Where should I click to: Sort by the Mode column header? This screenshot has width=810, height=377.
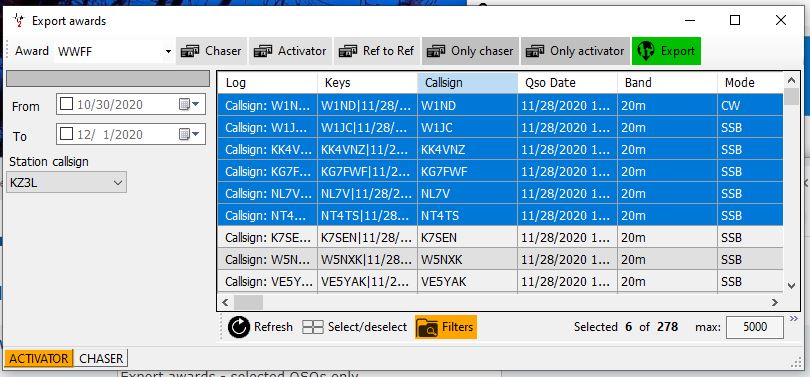[x=750, y=83]
